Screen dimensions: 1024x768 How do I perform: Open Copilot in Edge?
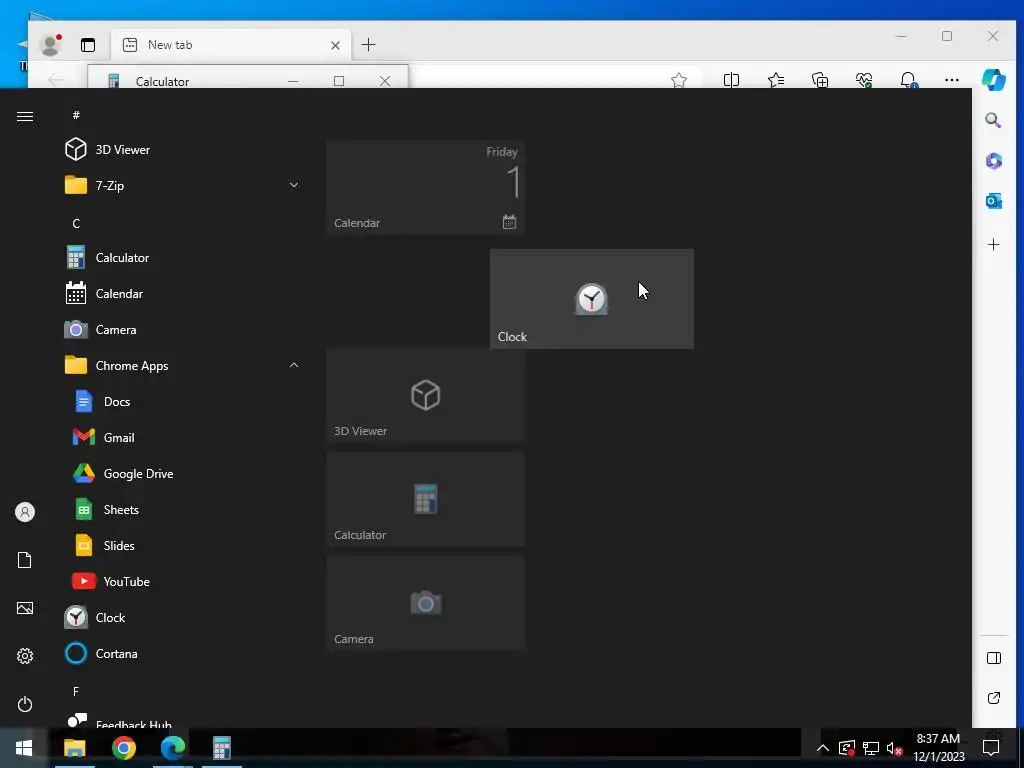tap(994, 80)
